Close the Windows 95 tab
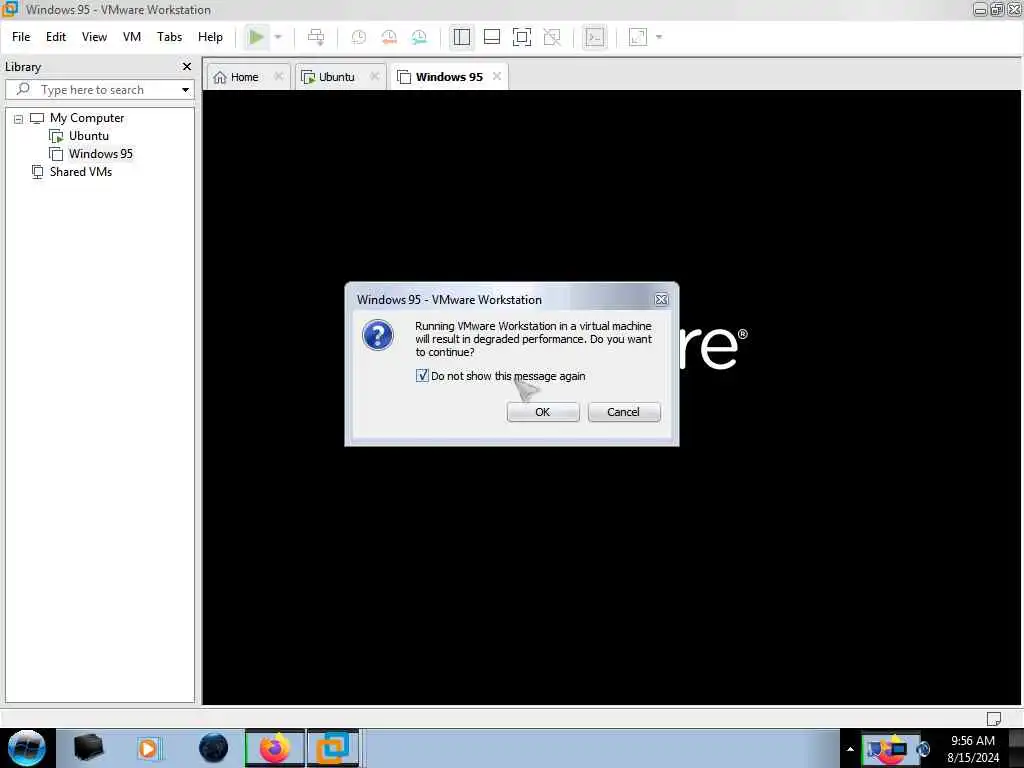Screen dimensions: 1024x768 497,76
